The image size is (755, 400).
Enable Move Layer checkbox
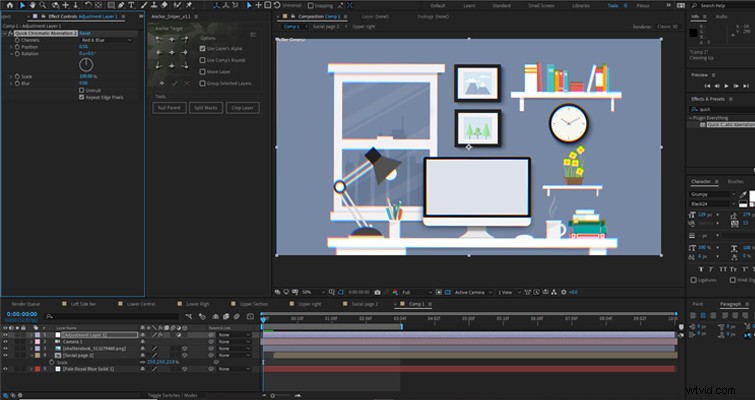point(203,72)
